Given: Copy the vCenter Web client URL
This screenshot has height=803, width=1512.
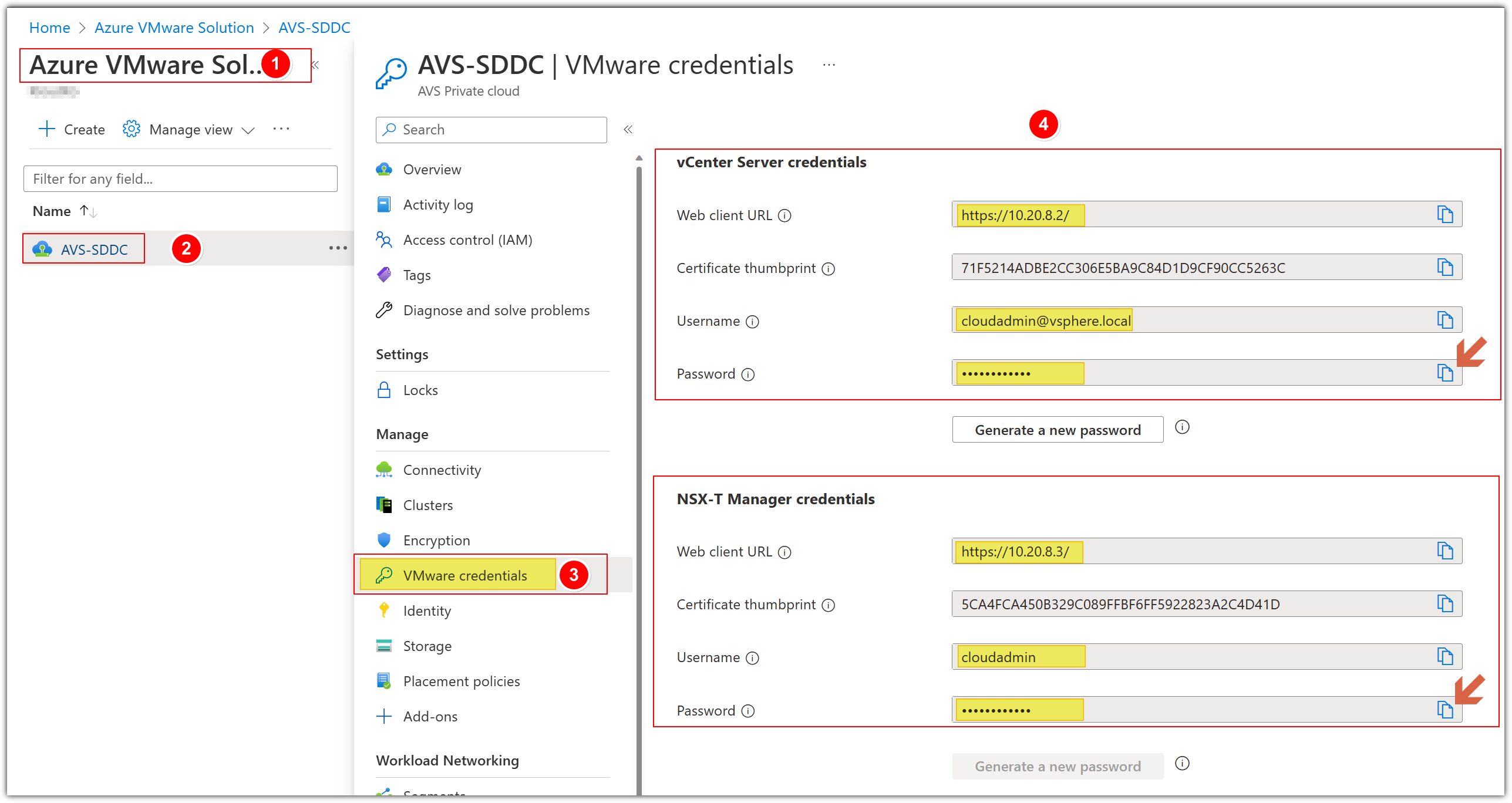Looking at the screenshot, I should pyautogui.click(x=1446, y=214).
